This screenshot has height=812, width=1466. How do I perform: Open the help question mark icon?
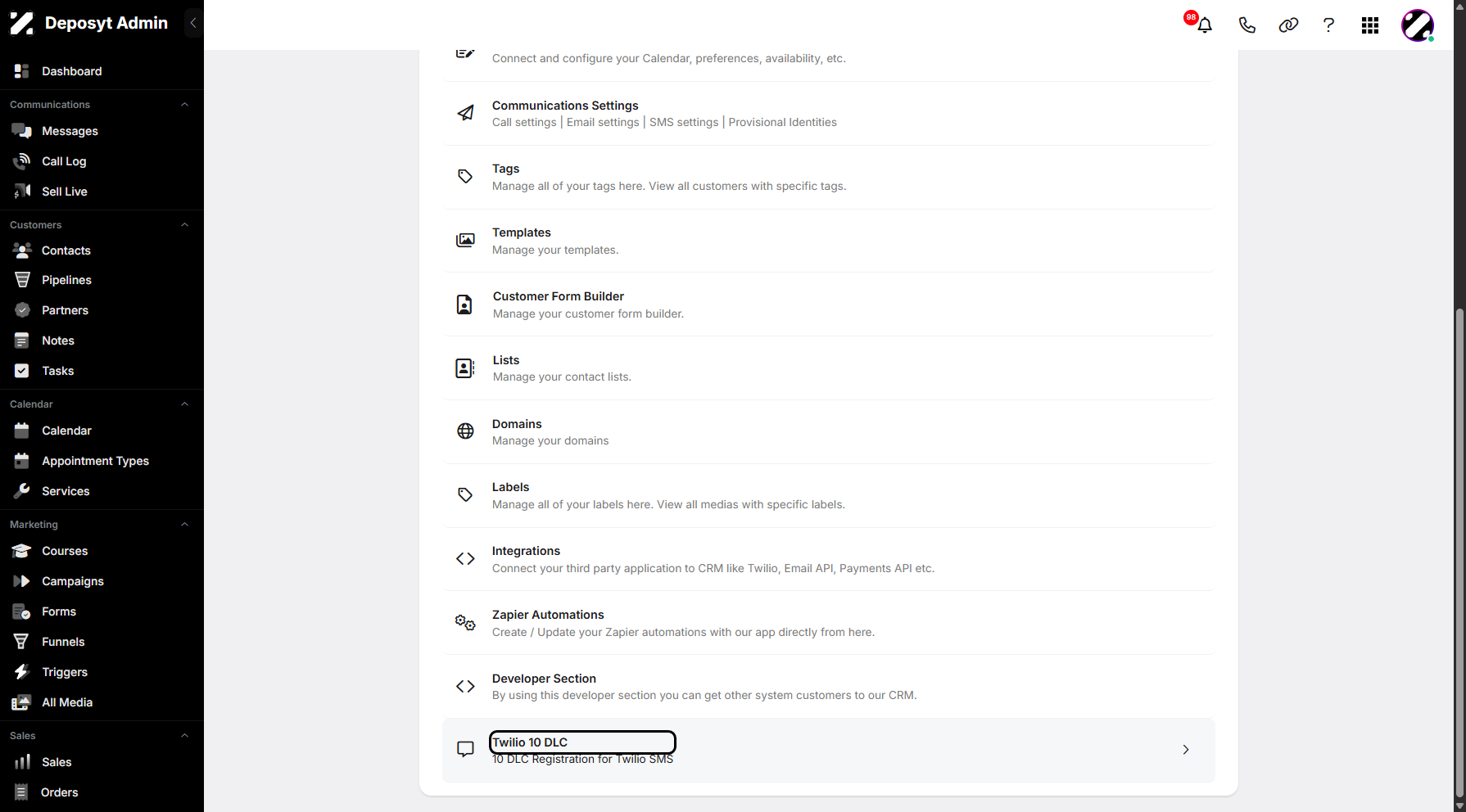click(x=1328, y=25)
